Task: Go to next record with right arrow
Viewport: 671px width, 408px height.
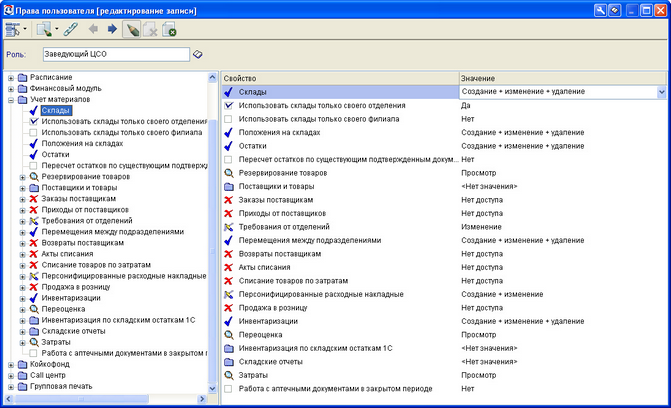Action: point(112,29)
